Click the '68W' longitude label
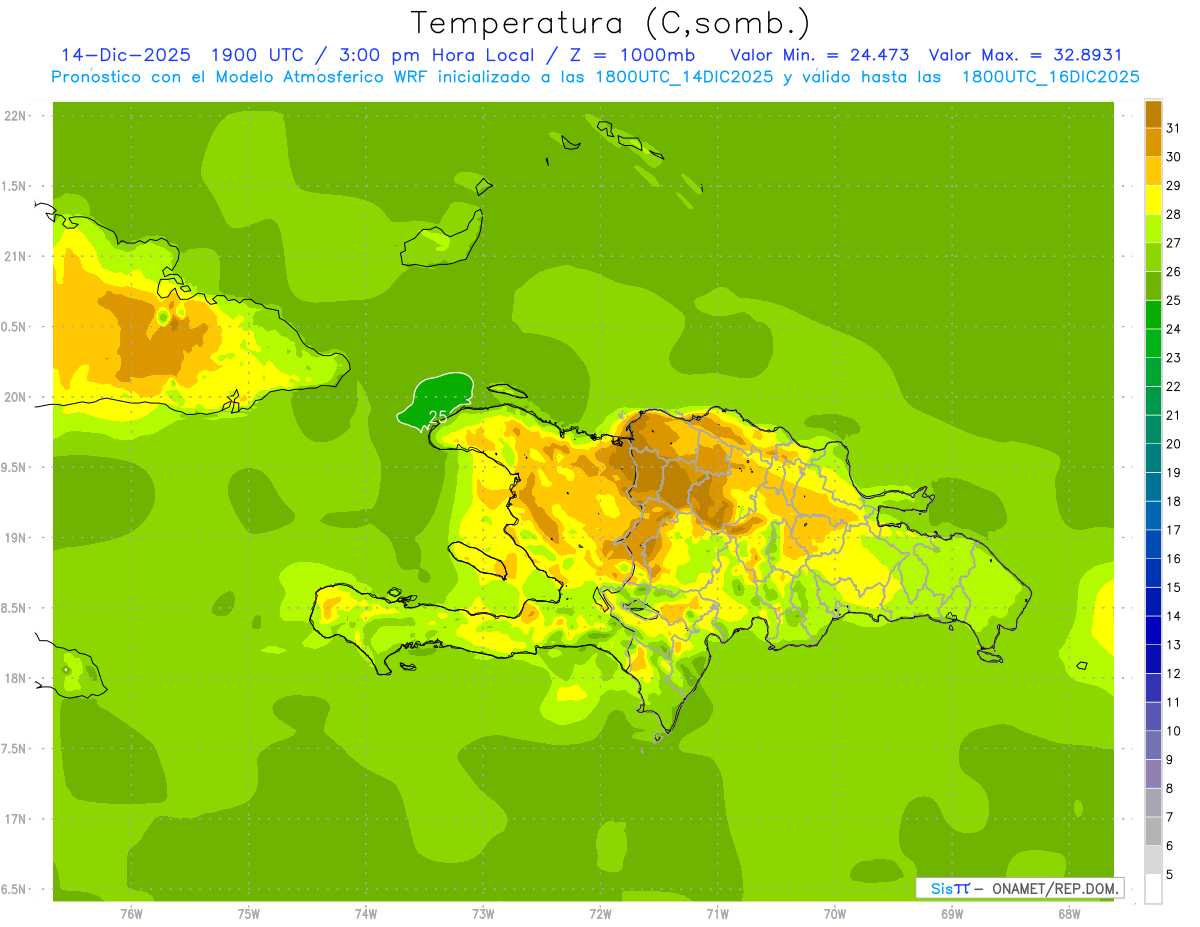1200x927 pixels. 1069,914
